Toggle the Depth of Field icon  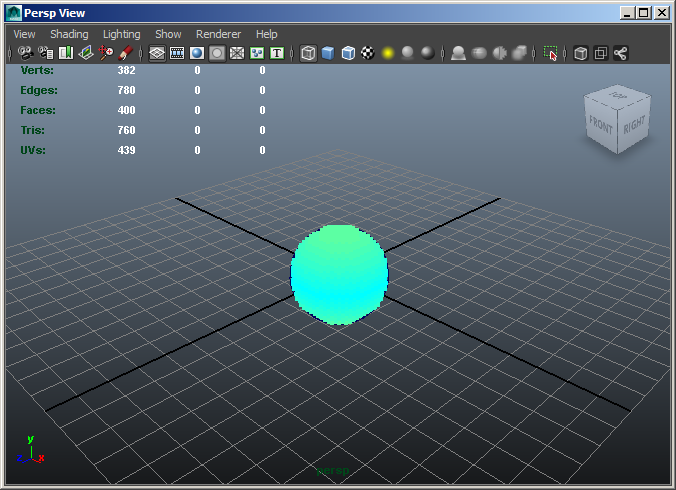(x=520, y=53)
